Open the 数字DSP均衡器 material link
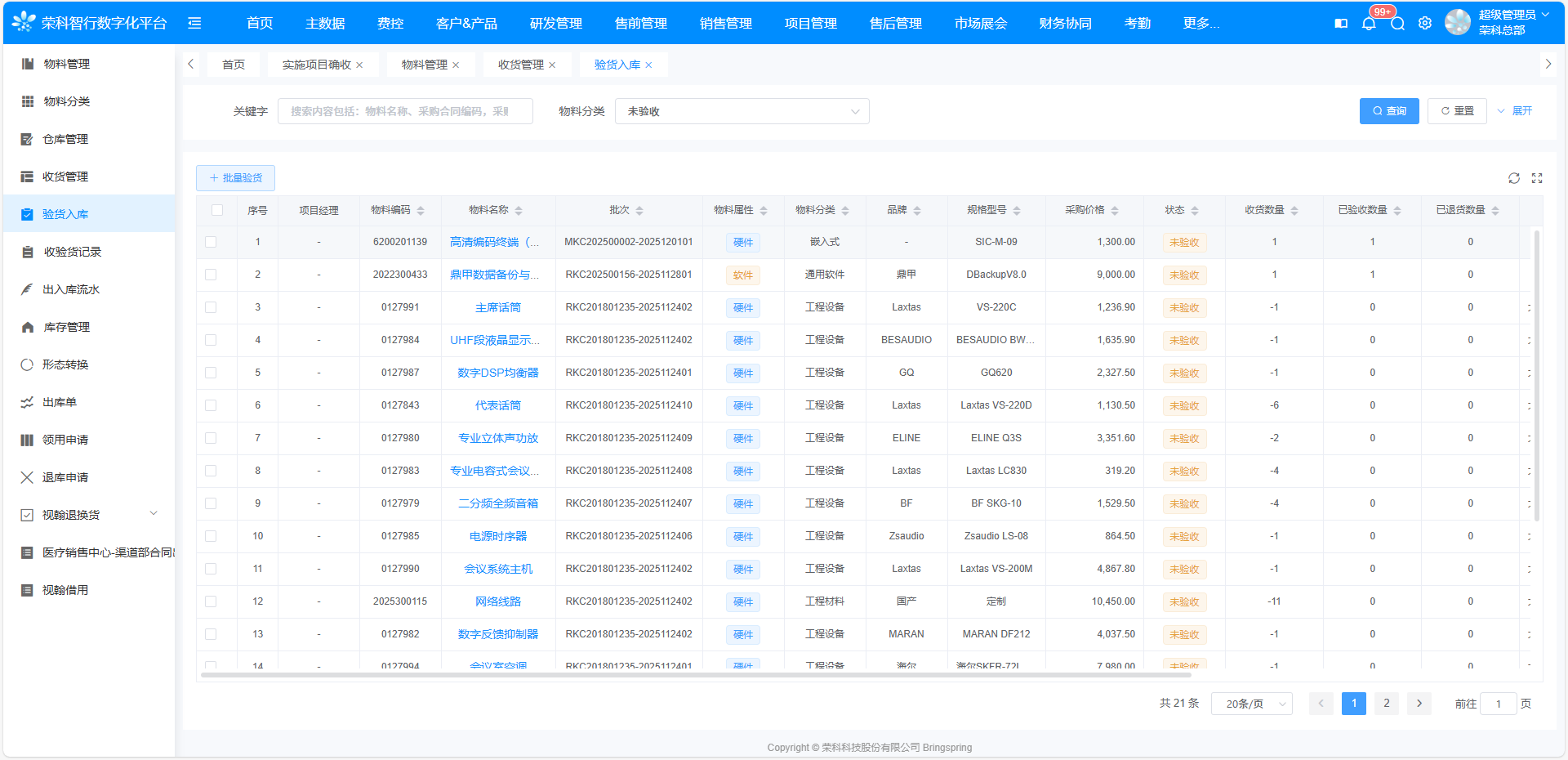 click(x=498, y=373)
